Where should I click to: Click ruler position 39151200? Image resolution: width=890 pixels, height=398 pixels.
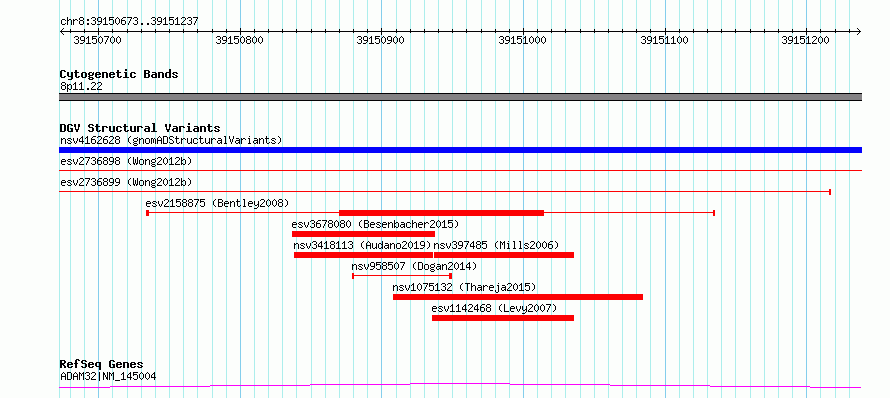pyautogui.click(x=806, y=40)
